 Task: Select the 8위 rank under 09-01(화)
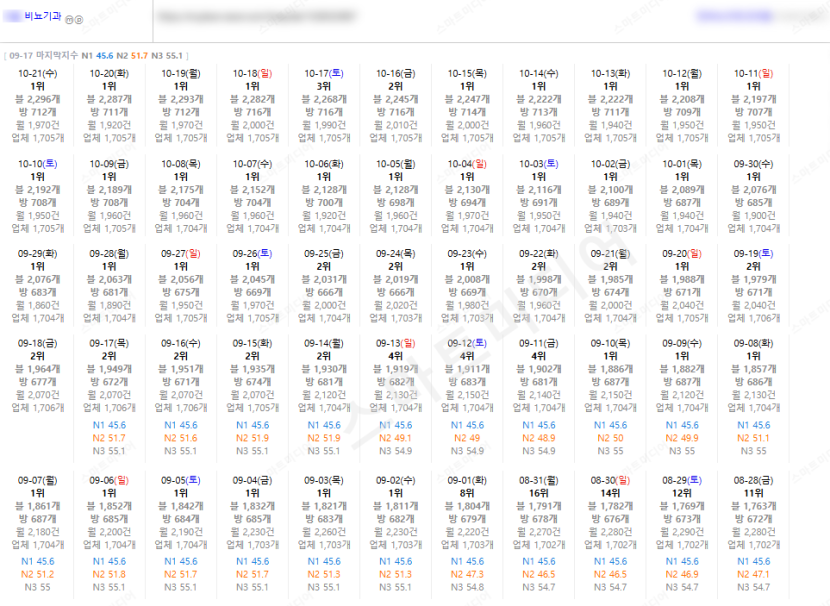point(467,493)
